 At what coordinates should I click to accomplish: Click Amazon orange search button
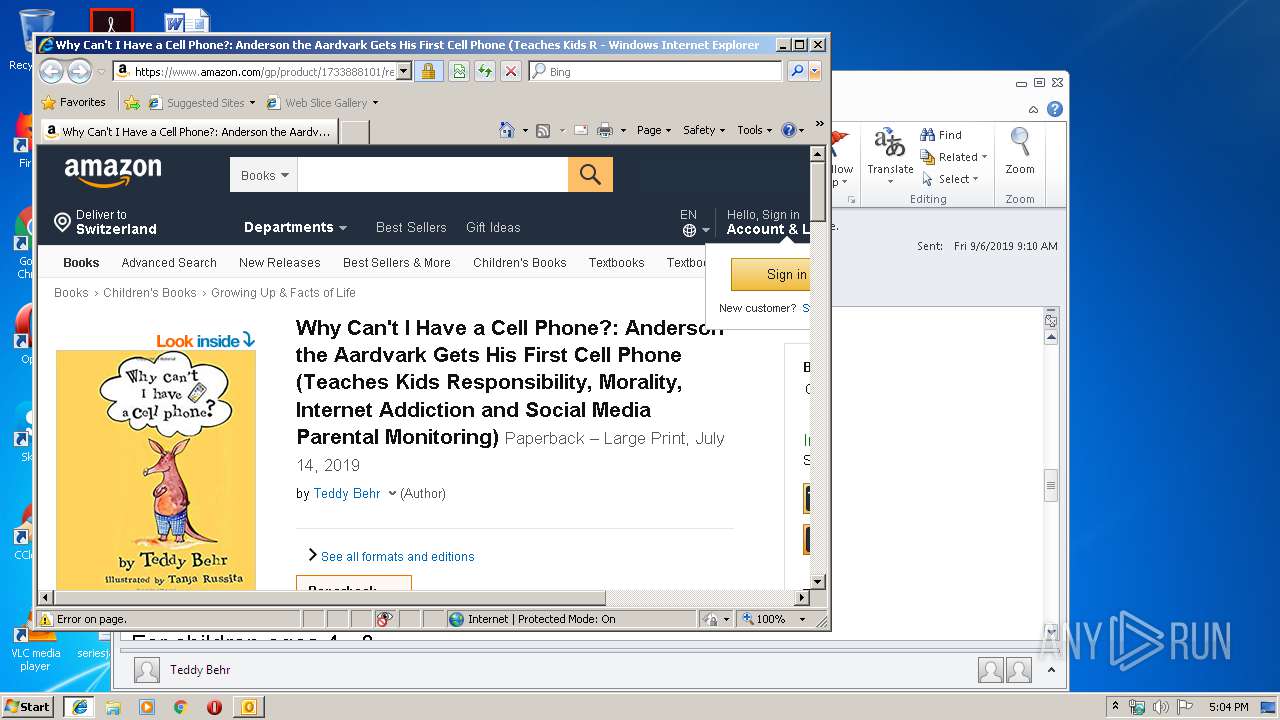pos(590,175)
